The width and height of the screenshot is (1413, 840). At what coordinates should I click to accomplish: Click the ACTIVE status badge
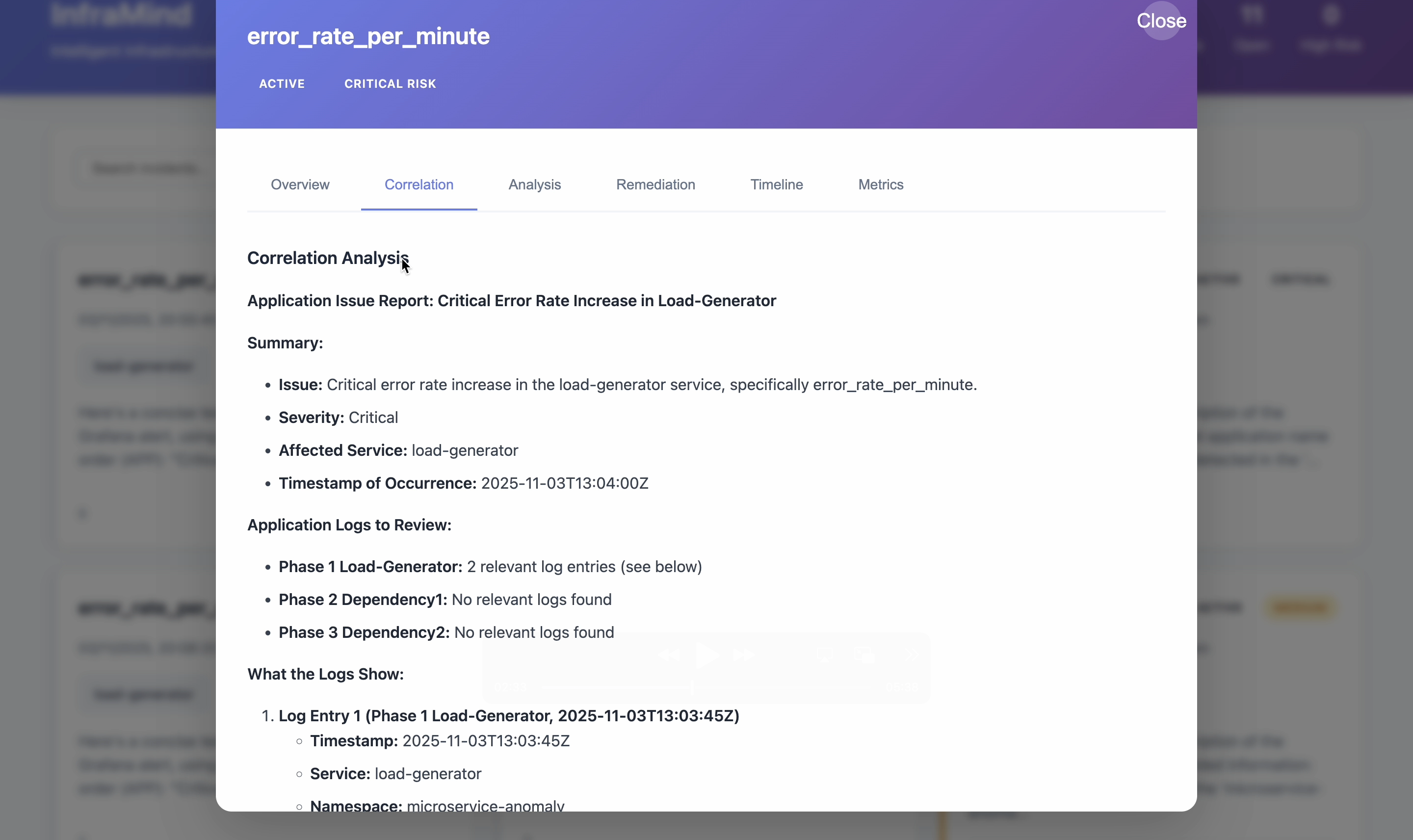282,84
